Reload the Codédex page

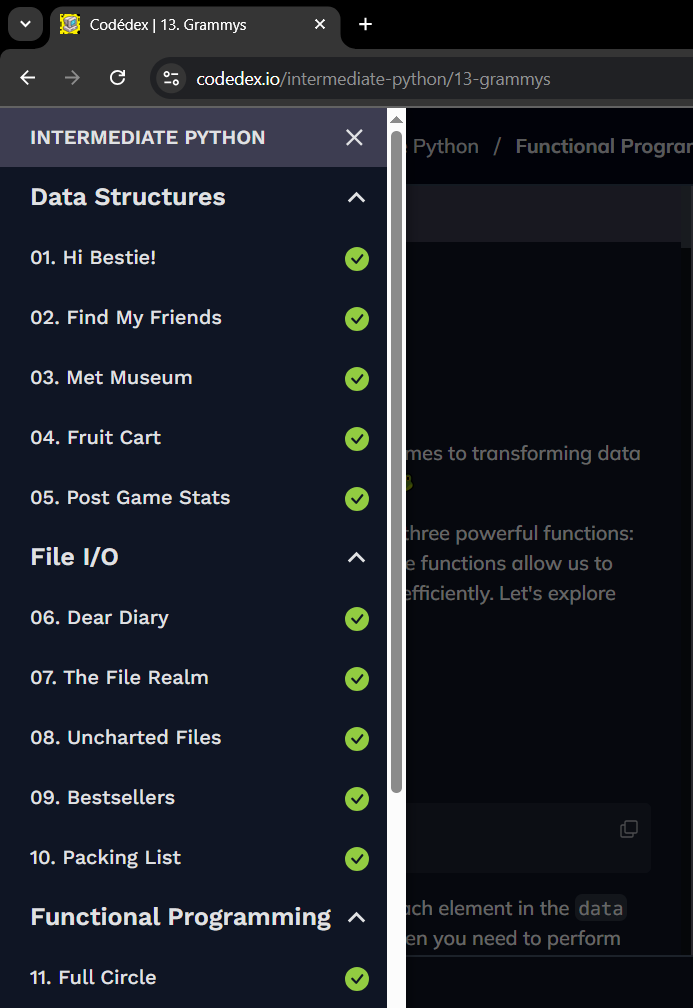tap(118, 78)
